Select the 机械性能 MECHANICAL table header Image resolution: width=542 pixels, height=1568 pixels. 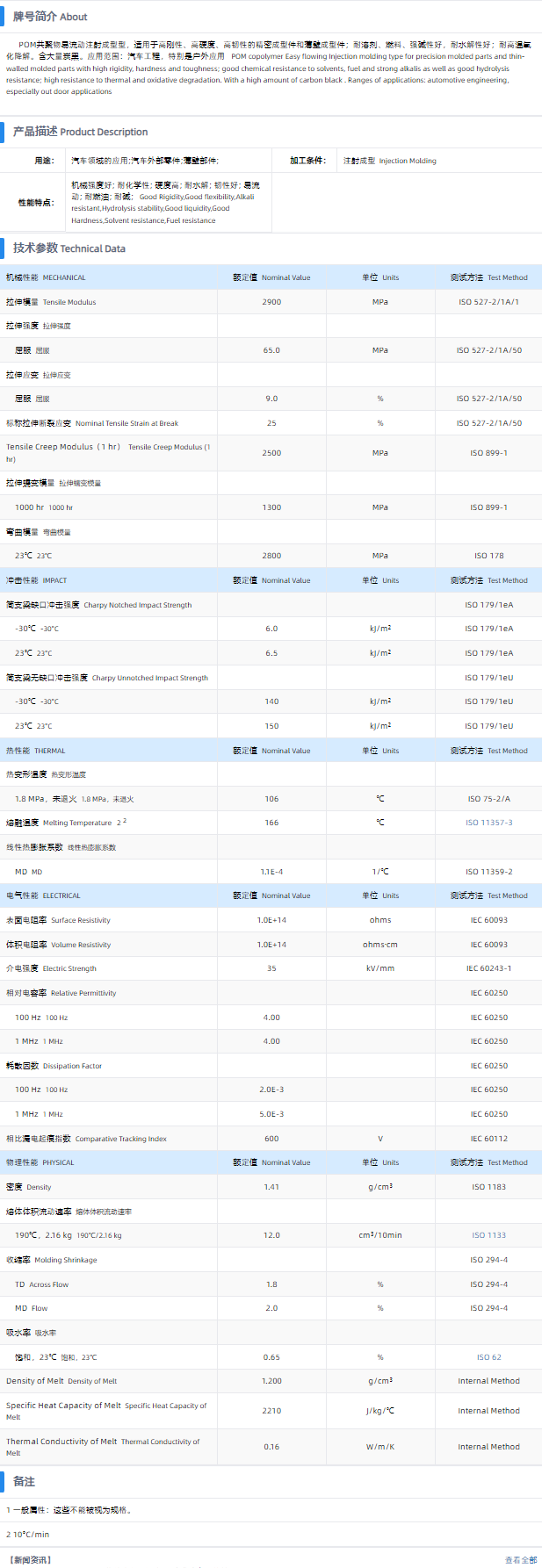point(46,277)
